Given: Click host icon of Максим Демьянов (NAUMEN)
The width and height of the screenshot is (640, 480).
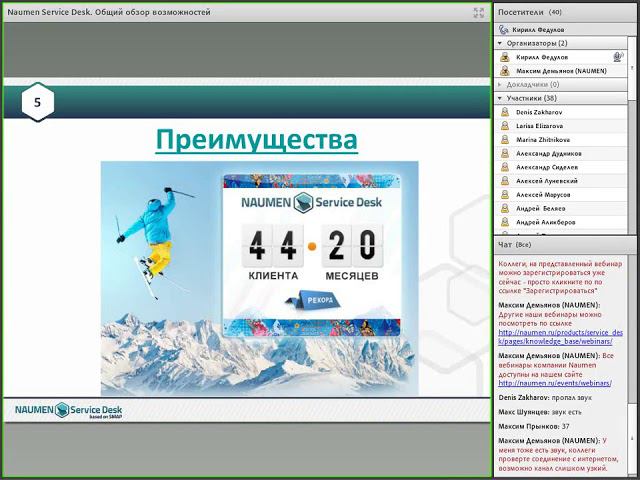Looking at the screenshot, I should tap(505, 71).
